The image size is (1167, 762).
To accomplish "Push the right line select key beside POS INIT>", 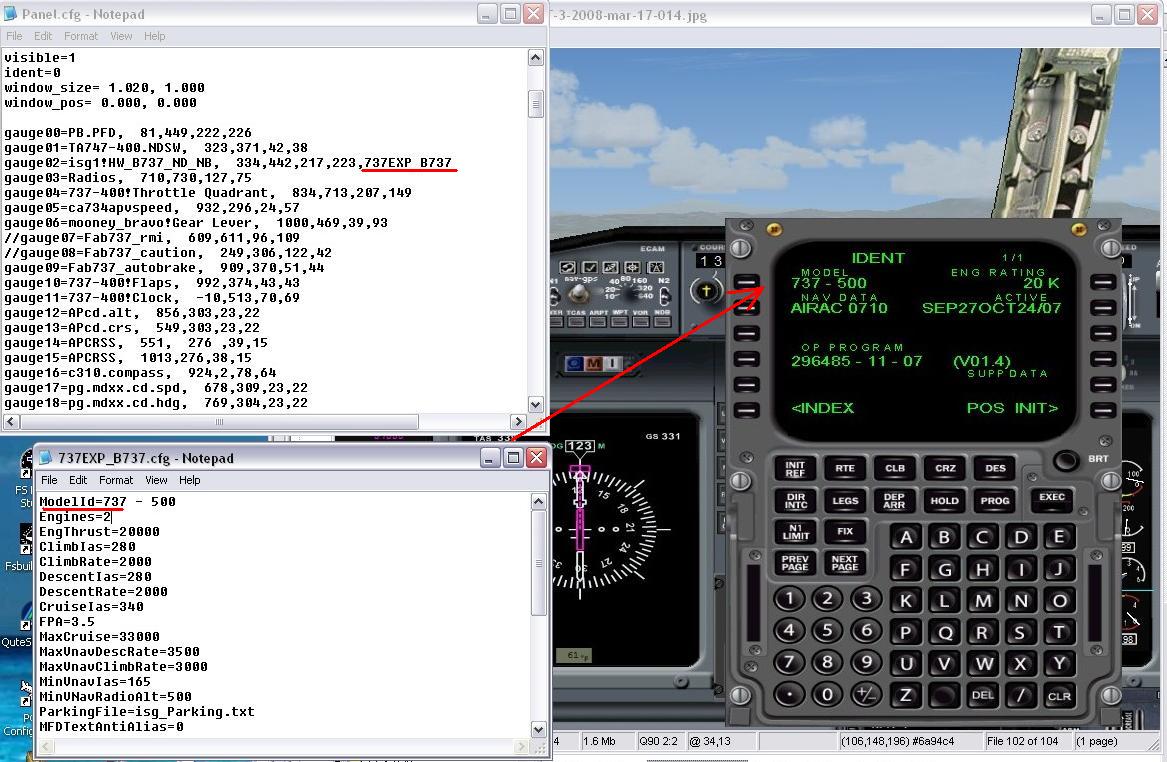I will coord(1103,410).
